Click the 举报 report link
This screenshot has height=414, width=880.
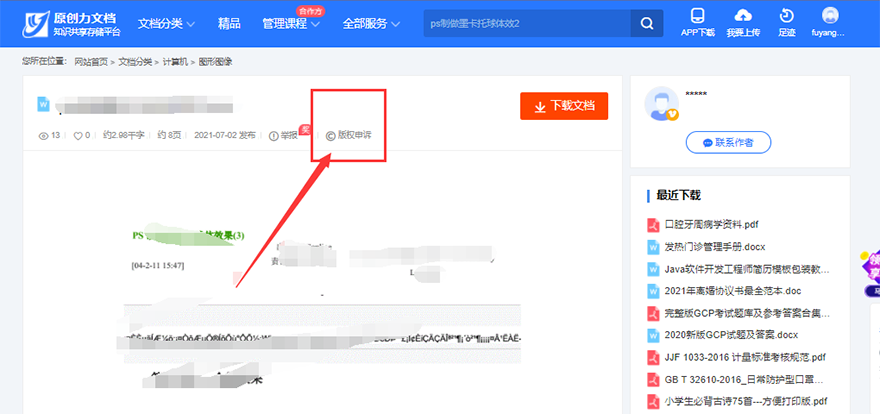point(284,135)
